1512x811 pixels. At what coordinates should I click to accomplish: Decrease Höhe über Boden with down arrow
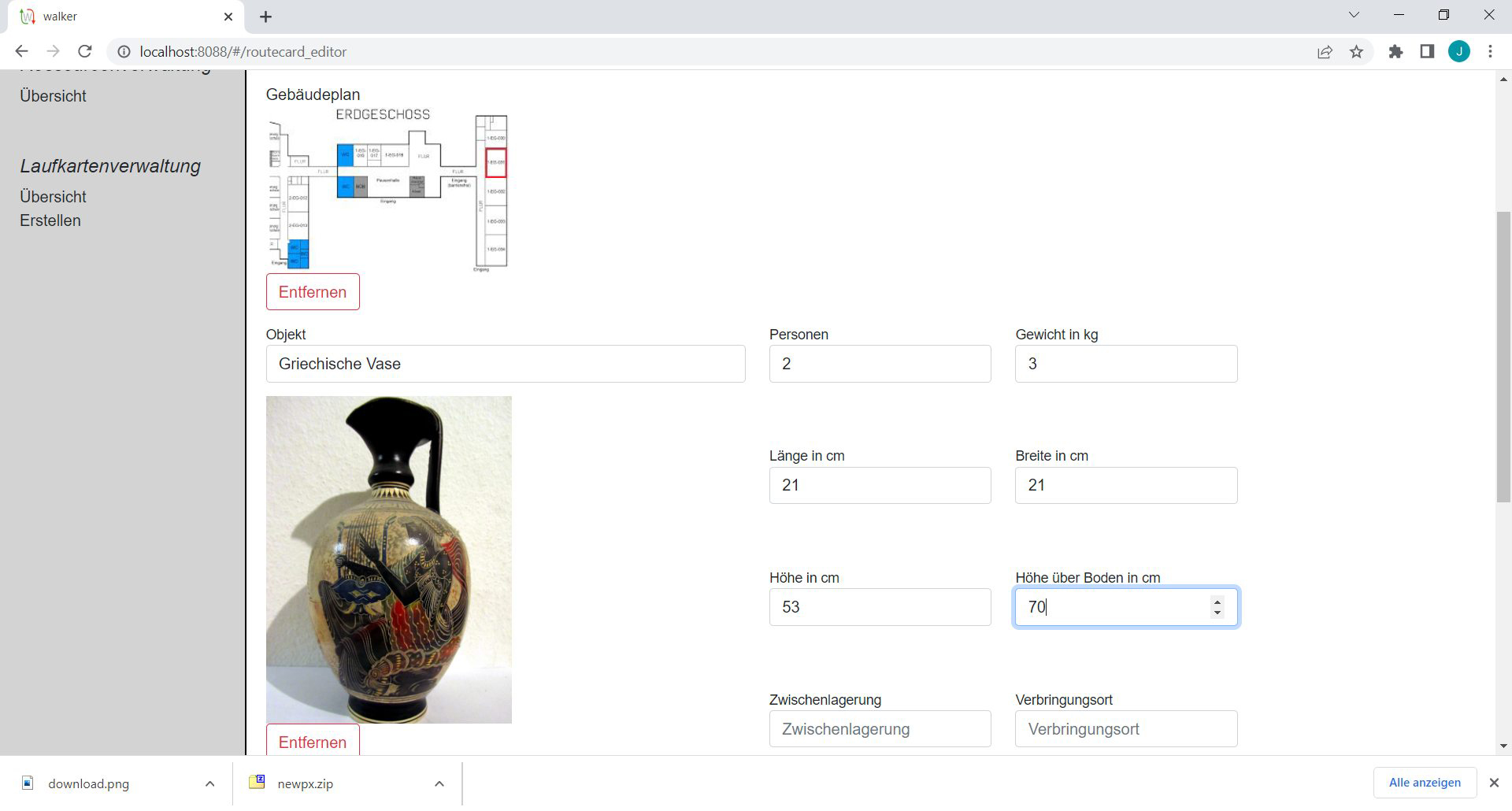pyautogui.click(x=1217, y=613)
